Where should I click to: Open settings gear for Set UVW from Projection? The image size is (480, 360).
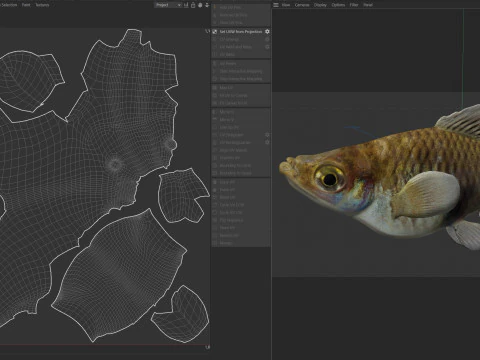(267, 32)
